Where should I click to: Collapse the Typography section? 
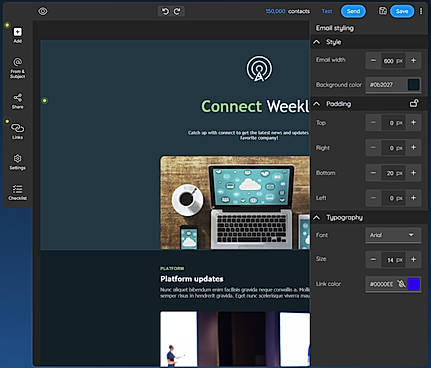tap(317, 218)
